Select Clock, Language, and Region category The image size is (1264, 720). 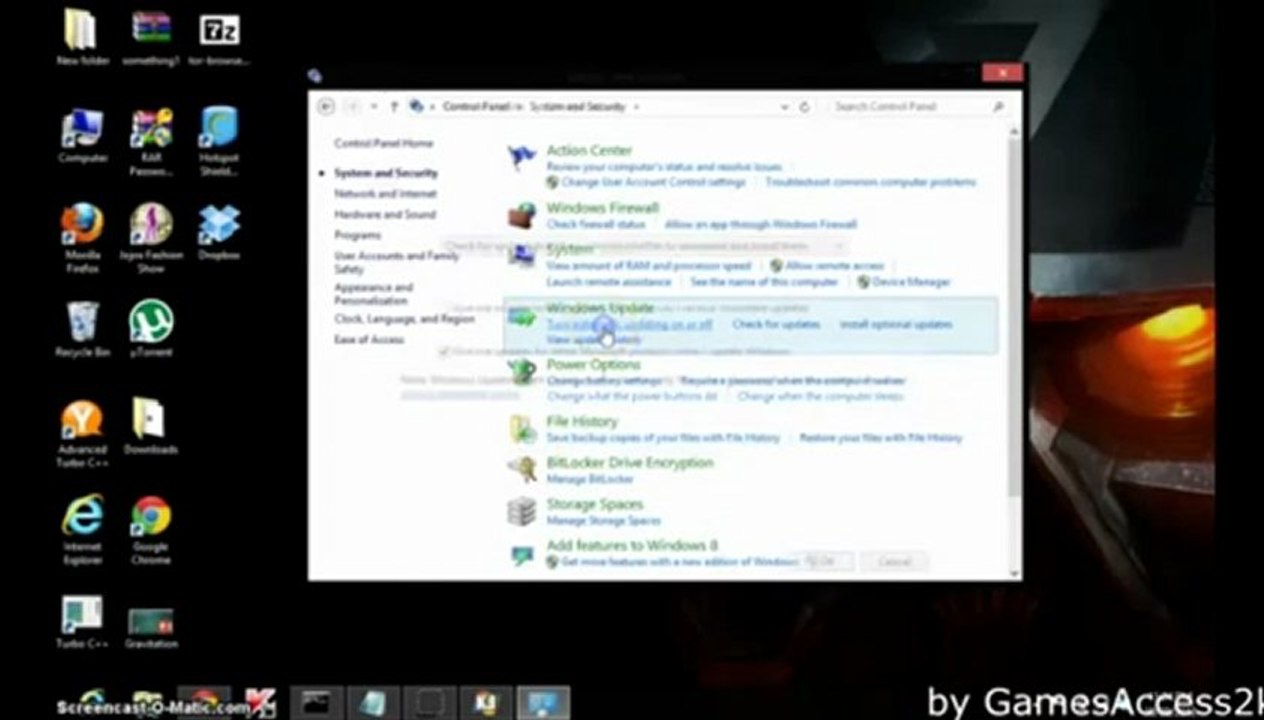404,319
